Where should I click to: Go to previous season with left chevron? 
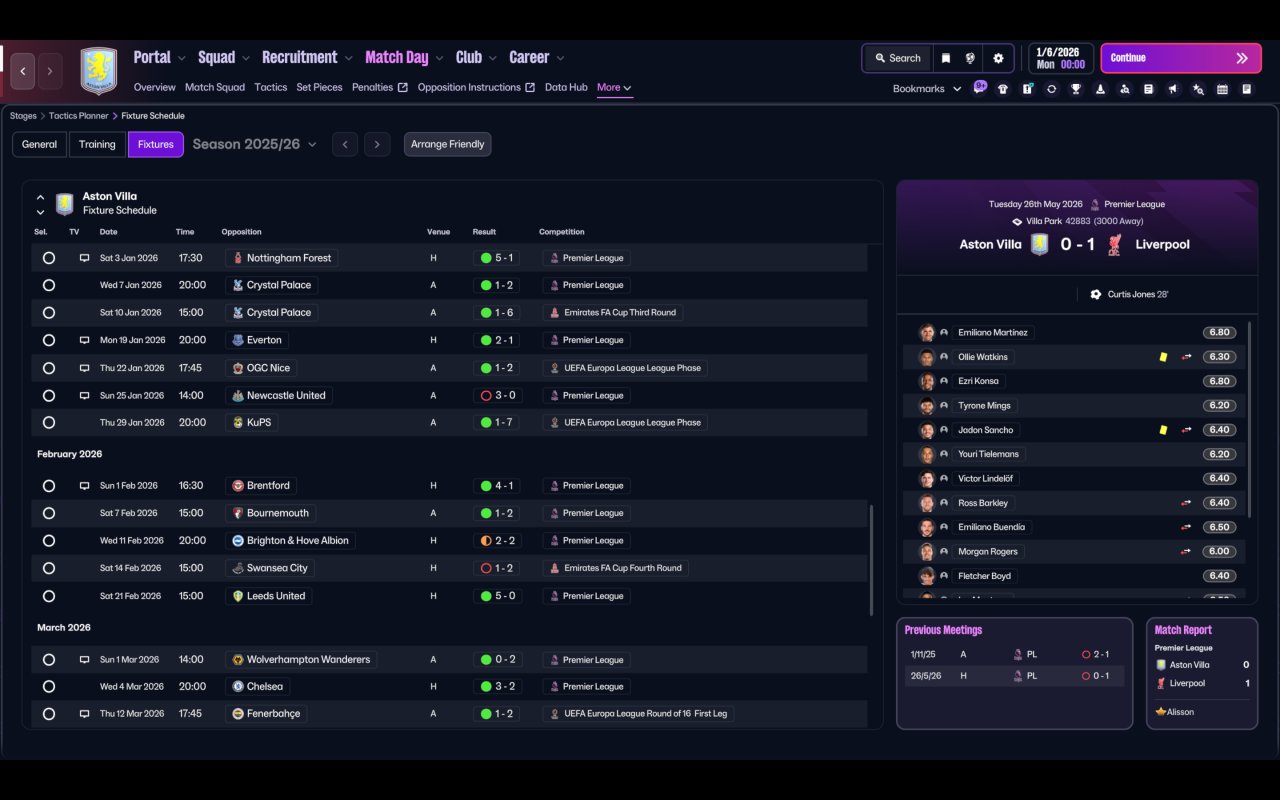pos(345,144)
